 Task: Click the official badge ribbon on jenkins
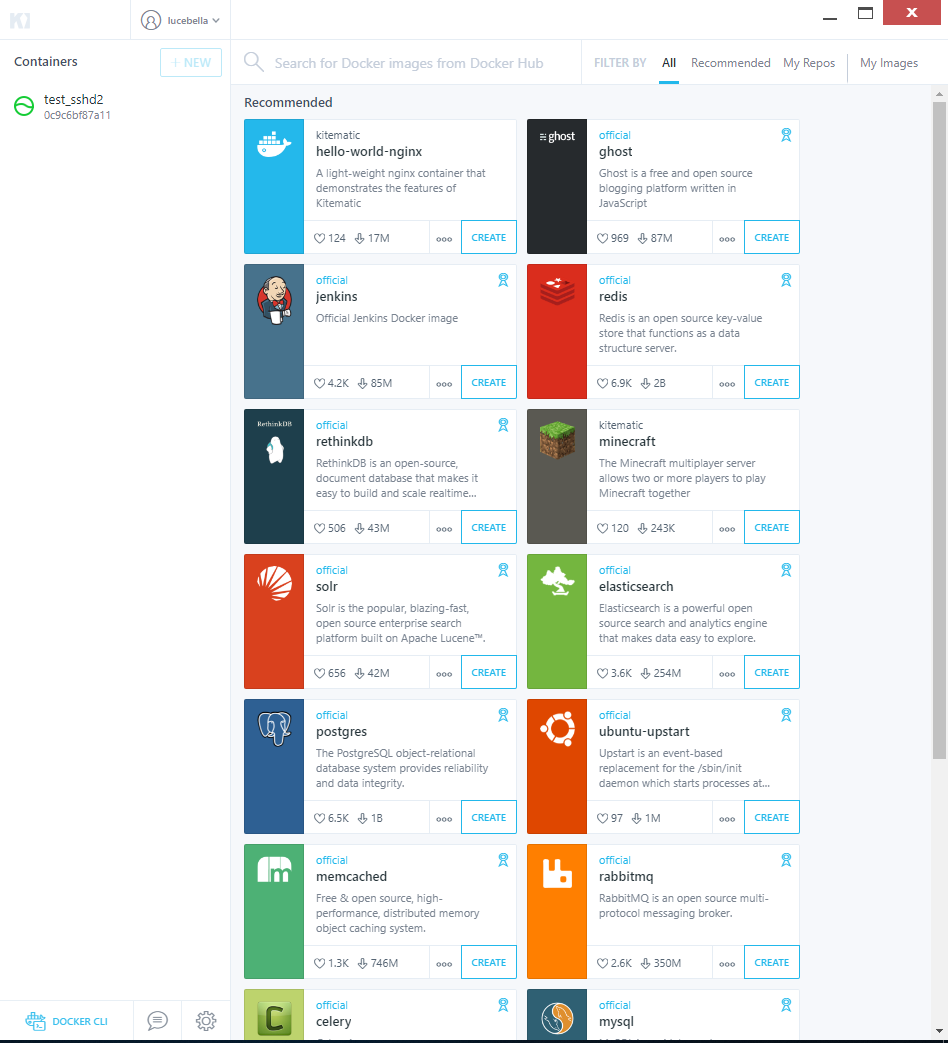(x=503, y=280)
